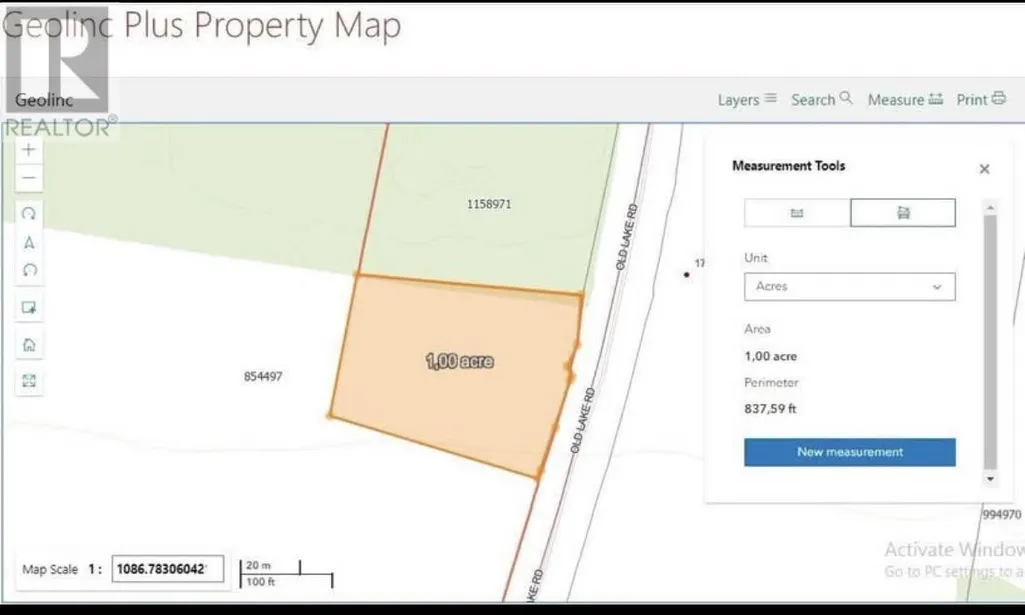Go to home extent icon
This screenshot has width=1025, height=615.
[29, 344]
